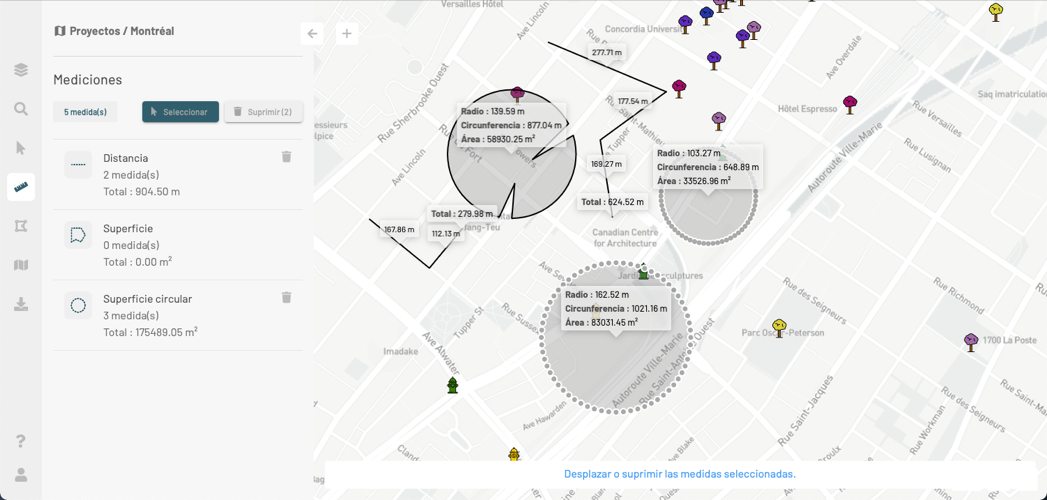Open help via question mark icon
1047x500 pixels.
click(21, 441)
